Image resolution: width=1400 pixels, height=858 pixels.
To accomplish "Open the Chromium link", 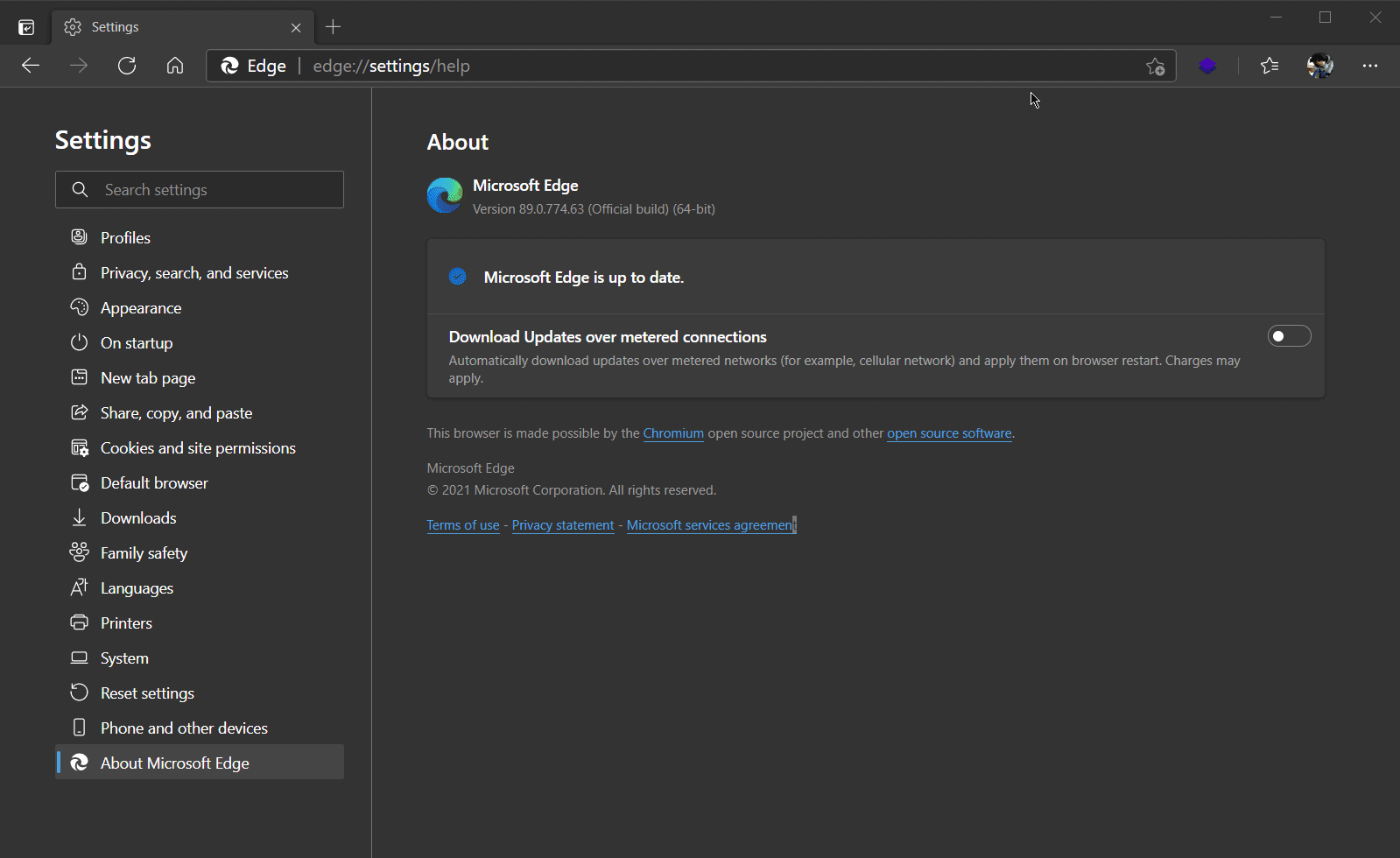I will pos(673,433).
